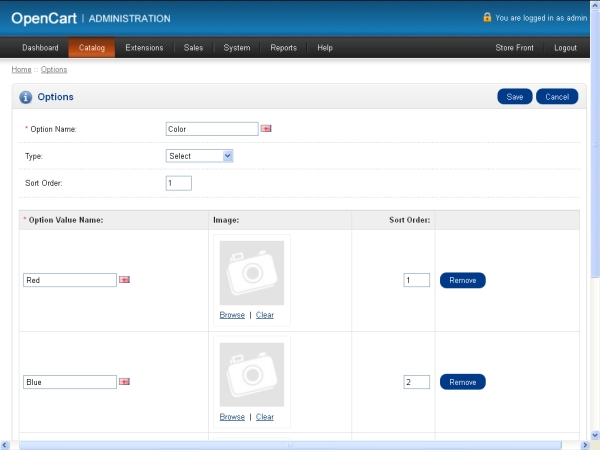Click the Options info icon in header
Viewport: 600px width, 450px height.
click(26, 97)
